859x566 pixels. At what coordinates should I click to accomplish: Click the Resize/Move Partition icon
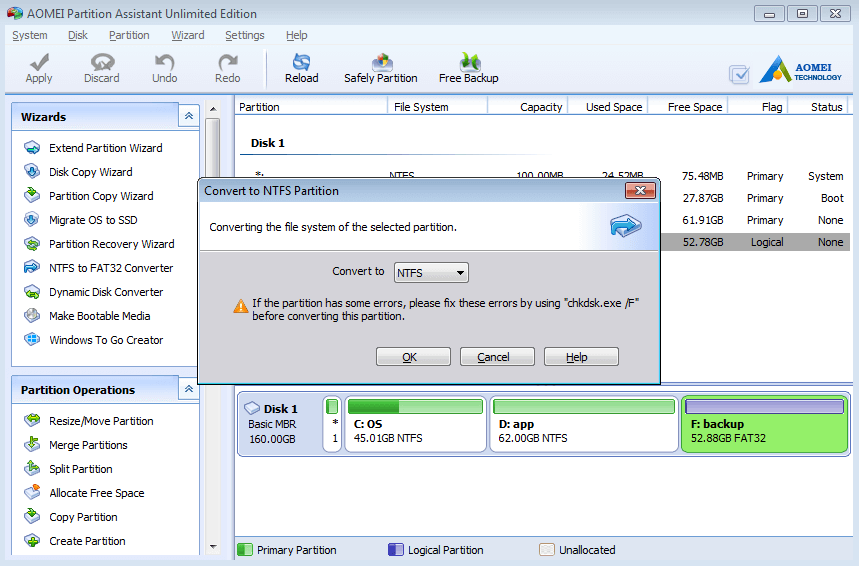(x=32, y=420)
